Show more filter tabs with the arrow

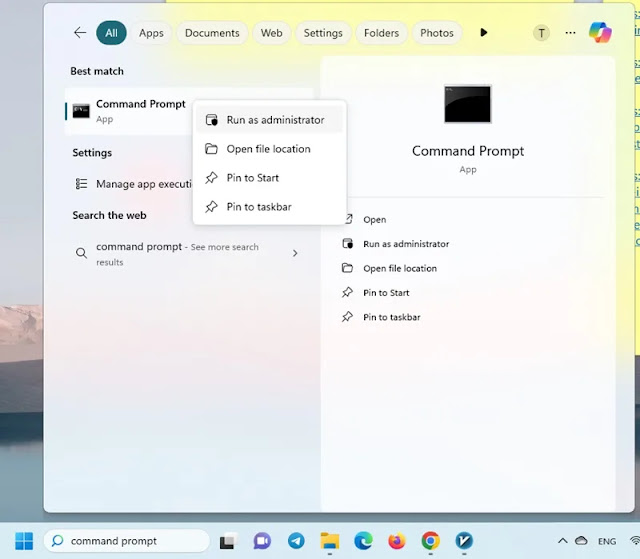tap(484, 33)
